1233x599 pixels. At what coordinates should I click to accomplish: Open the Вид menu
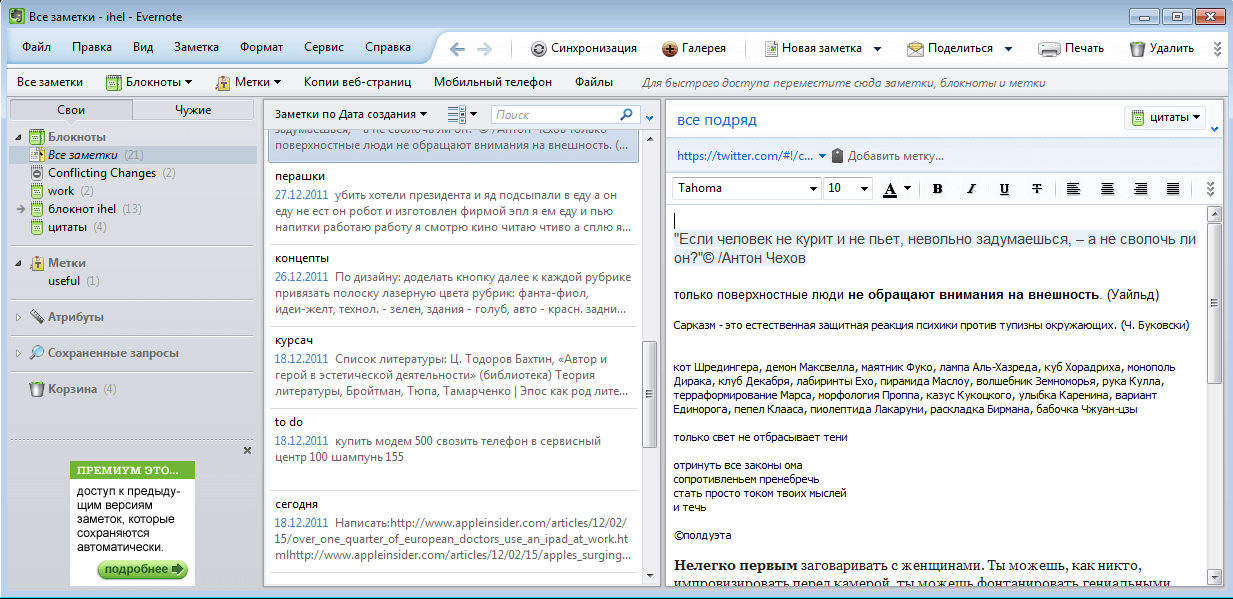143,47
